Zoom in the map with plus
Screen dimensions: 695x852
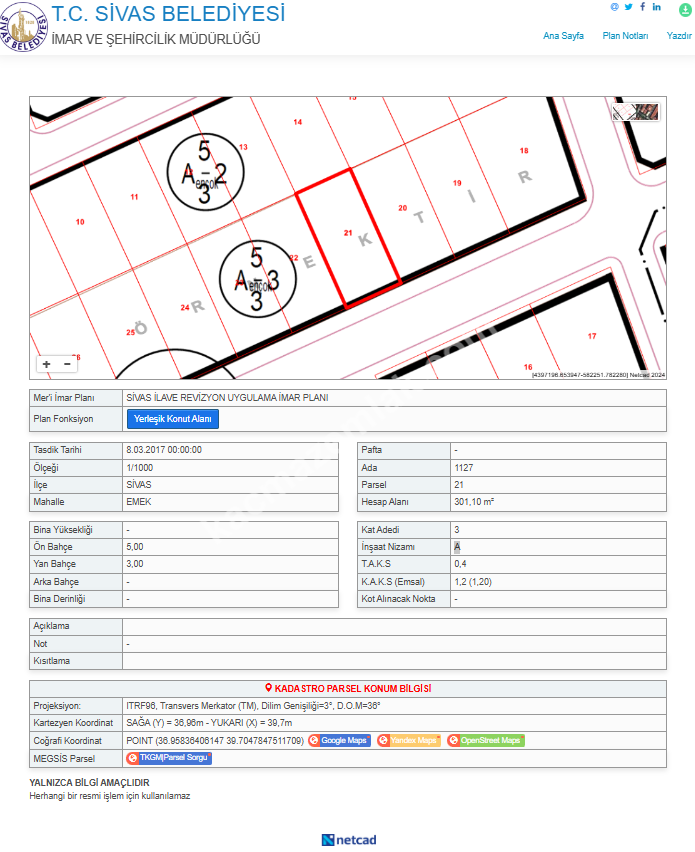[x=47, y=365]
